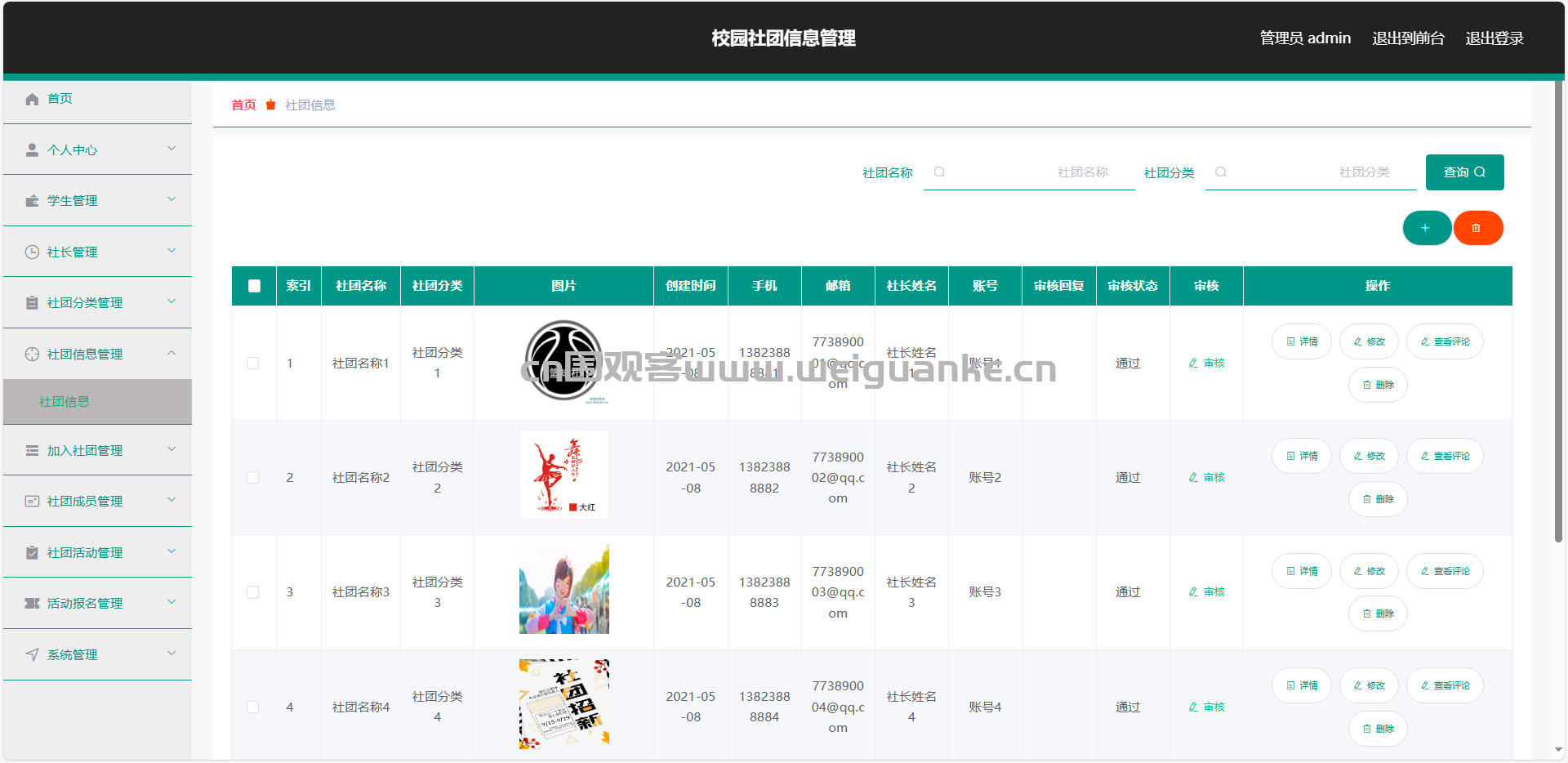Open 详情 for 社团名称4 row
The width and height of the screenshot is (1568, 763).
(x=1302, y=686)
